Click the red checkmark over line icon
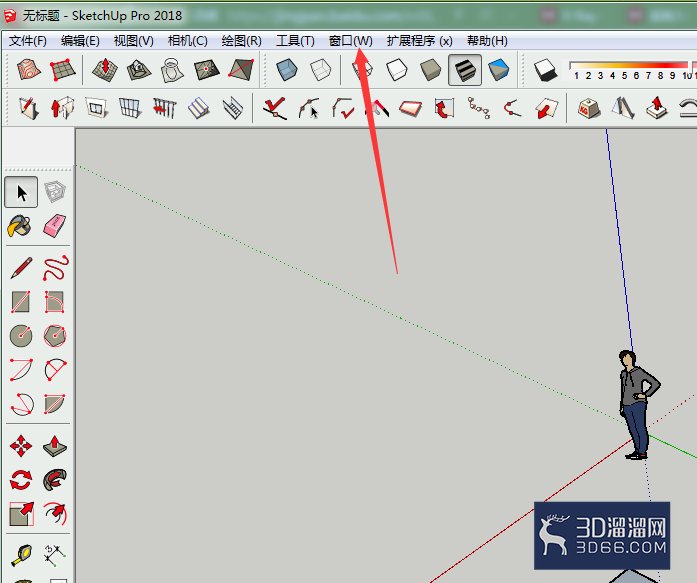697x583 pixels. pos(274,108)
